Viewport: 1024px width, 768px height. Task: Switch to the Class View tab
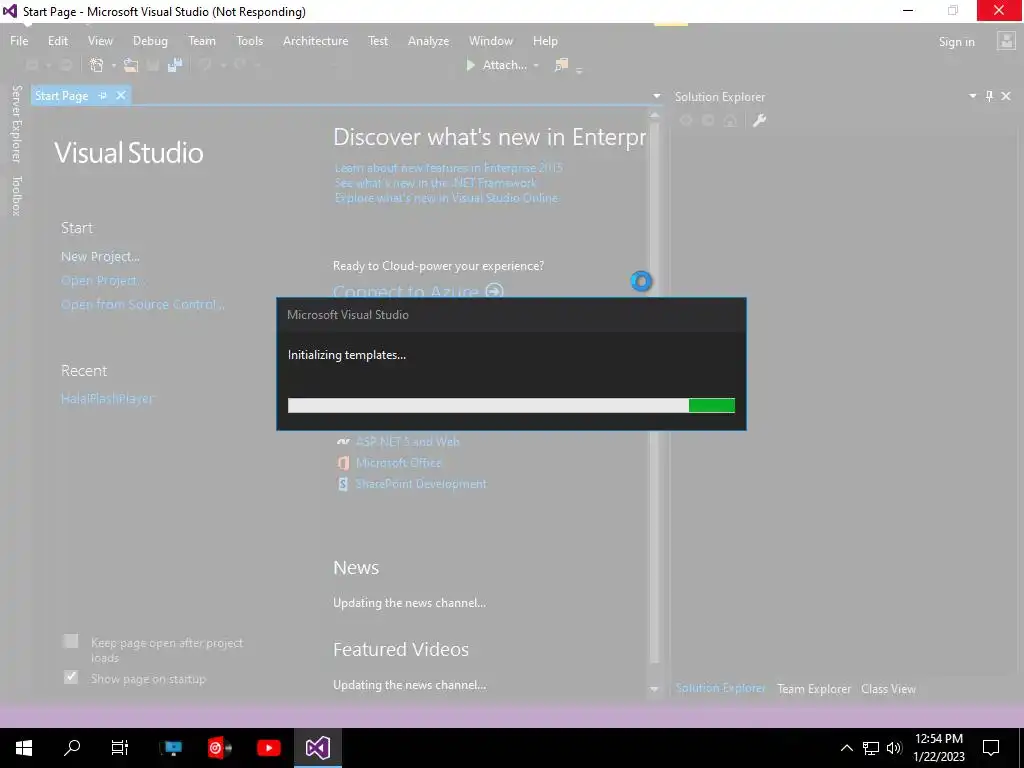888,689
